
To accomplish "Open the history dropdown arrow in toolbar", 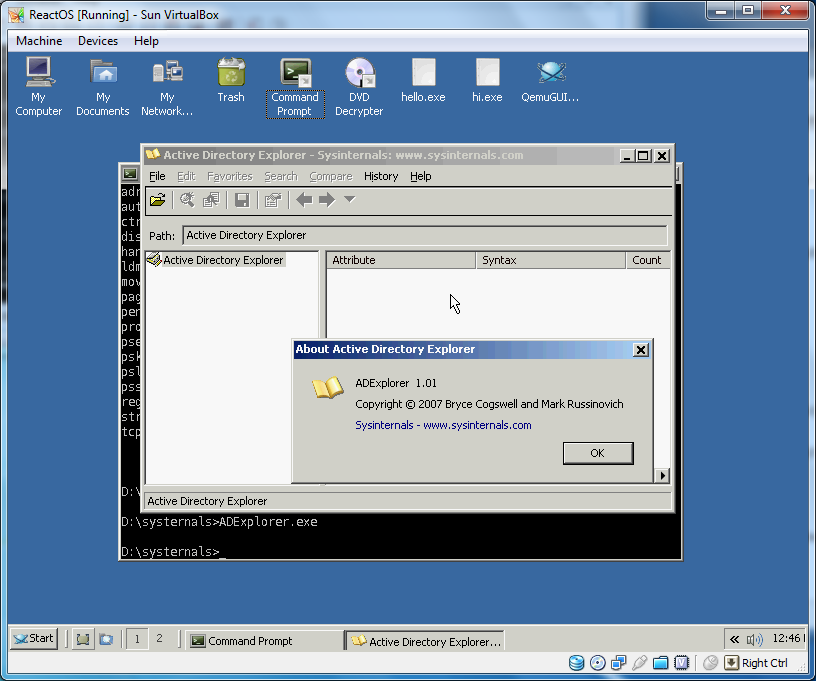I will coord(349,200).
